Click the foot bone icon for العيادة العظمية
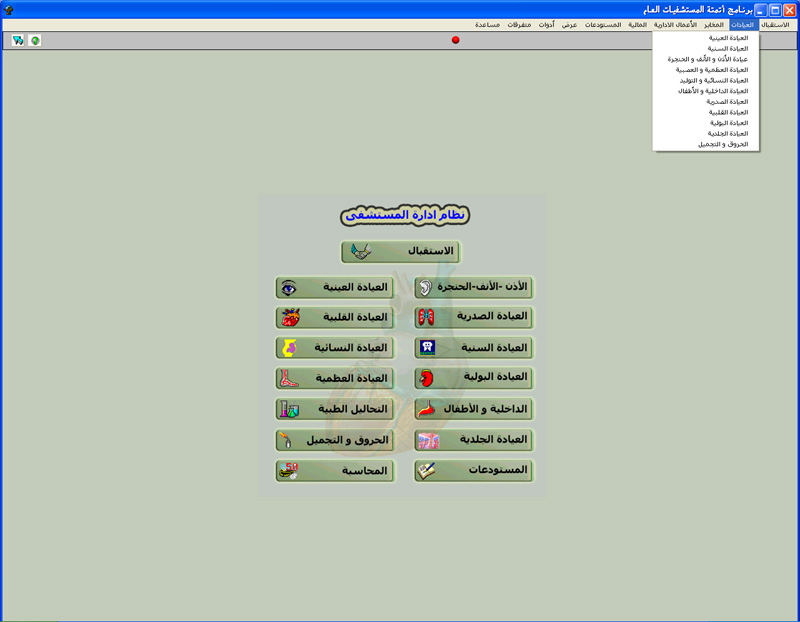 point(290,379)
